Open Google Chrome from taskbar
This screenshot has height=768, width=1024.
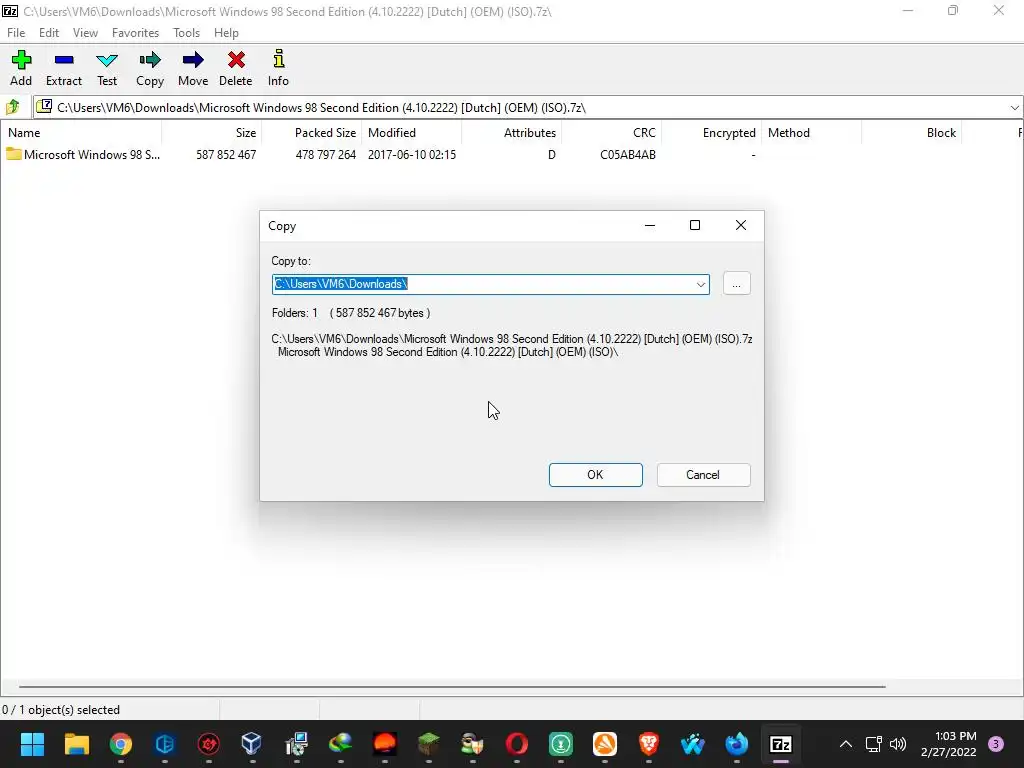[x=120, y=744]
